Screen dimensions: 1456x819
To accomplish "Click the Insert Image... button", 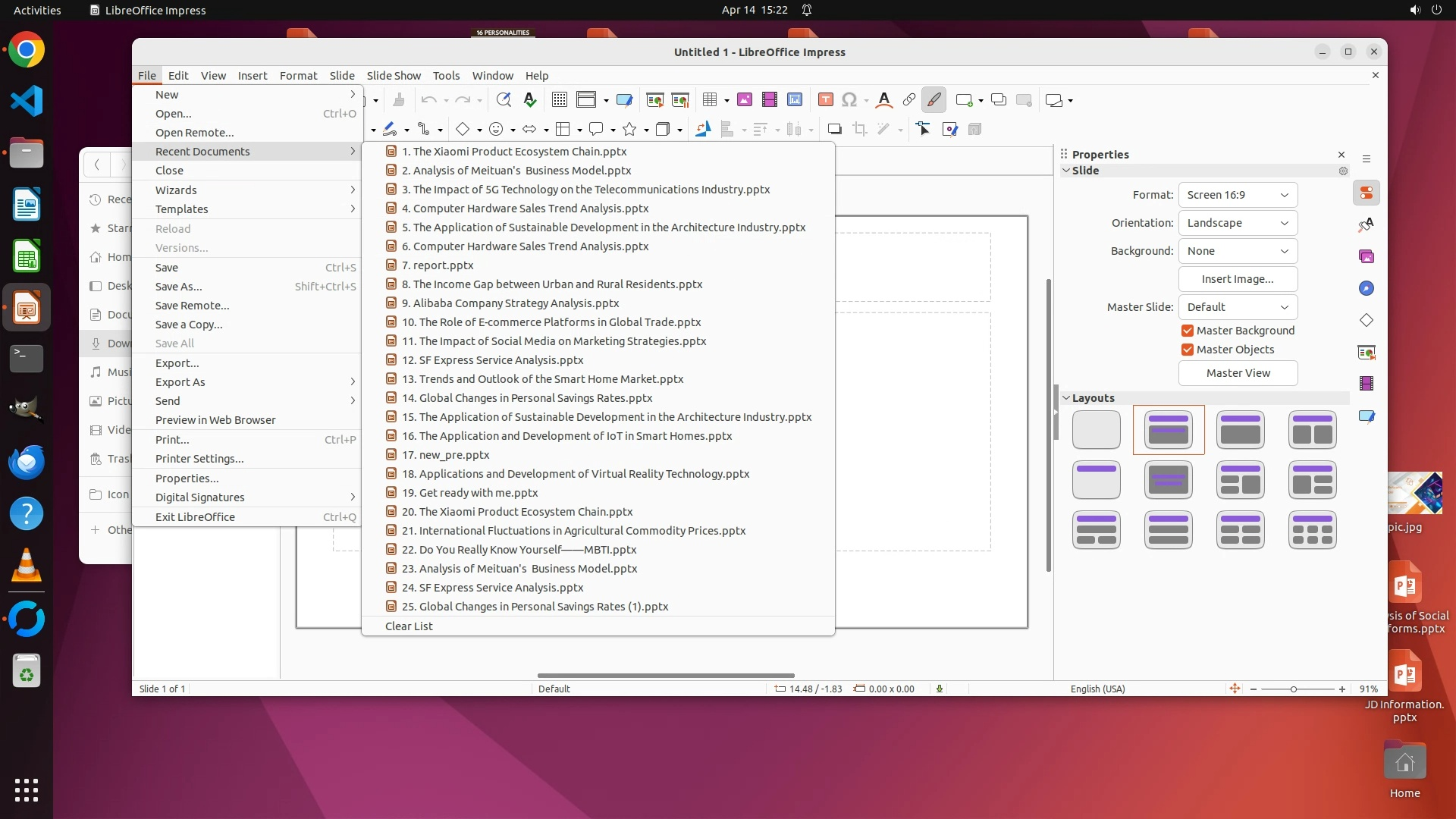I will 1238,279.
